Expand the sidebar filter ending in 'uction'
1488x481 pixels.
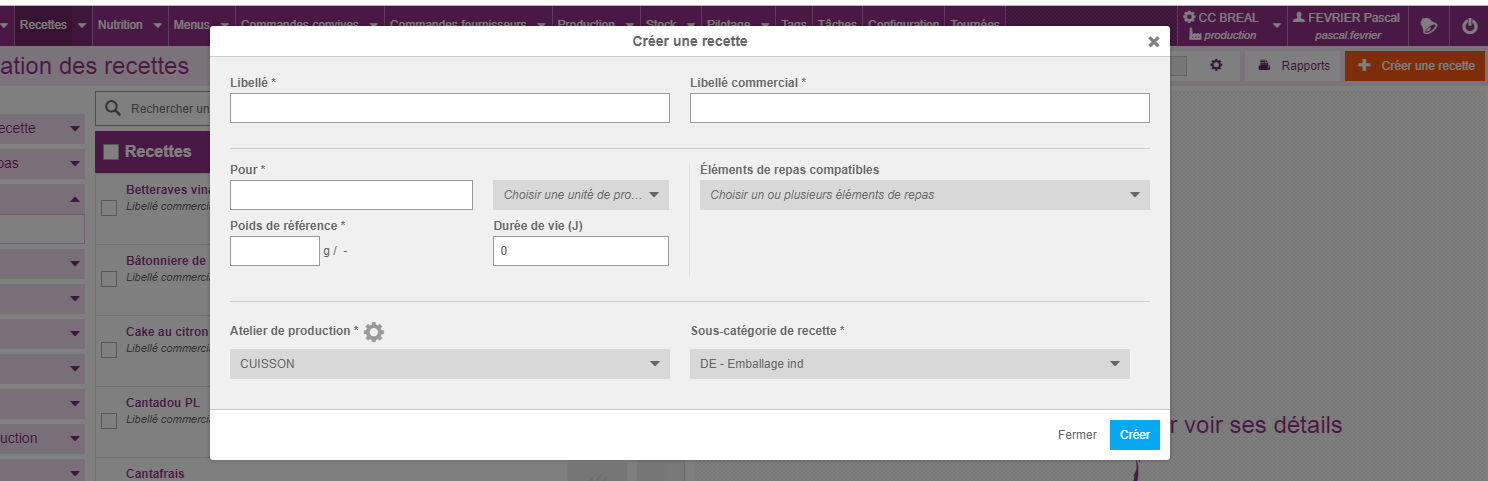tap(42, 438)
